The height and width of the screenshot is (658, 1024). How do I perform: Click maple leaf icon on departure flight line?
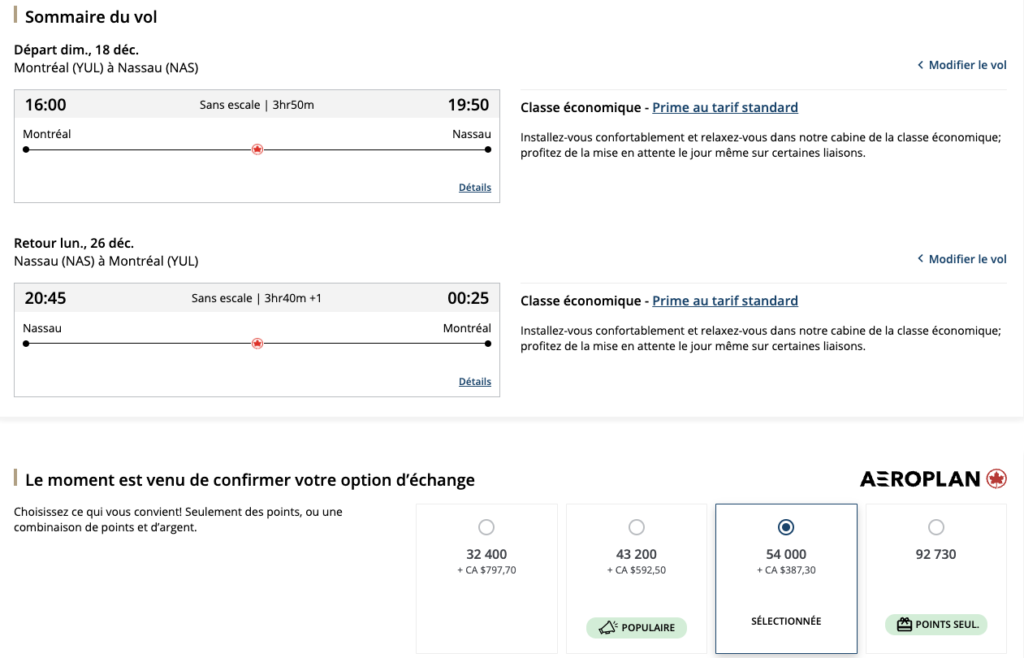tap(257, 150)
